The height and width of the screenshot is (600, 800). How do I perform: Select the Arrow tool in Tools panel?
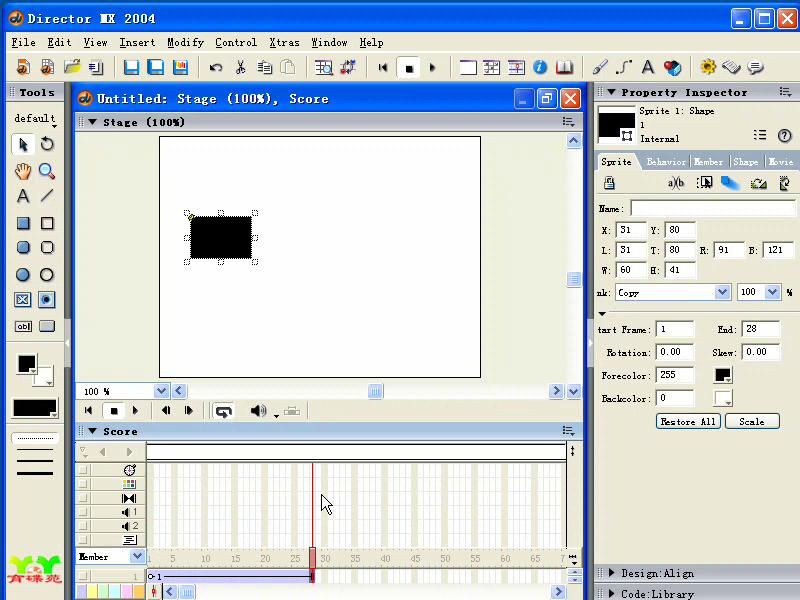pos(22,144)
